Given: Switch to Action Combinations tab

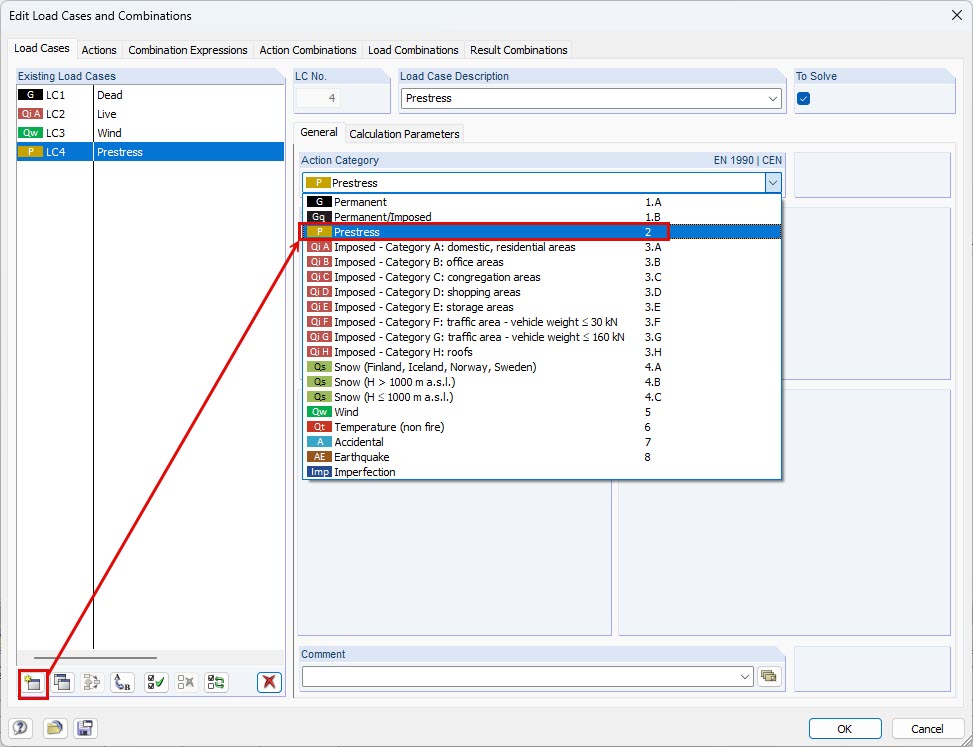Looking at the screenshot, I should point(308,50).
